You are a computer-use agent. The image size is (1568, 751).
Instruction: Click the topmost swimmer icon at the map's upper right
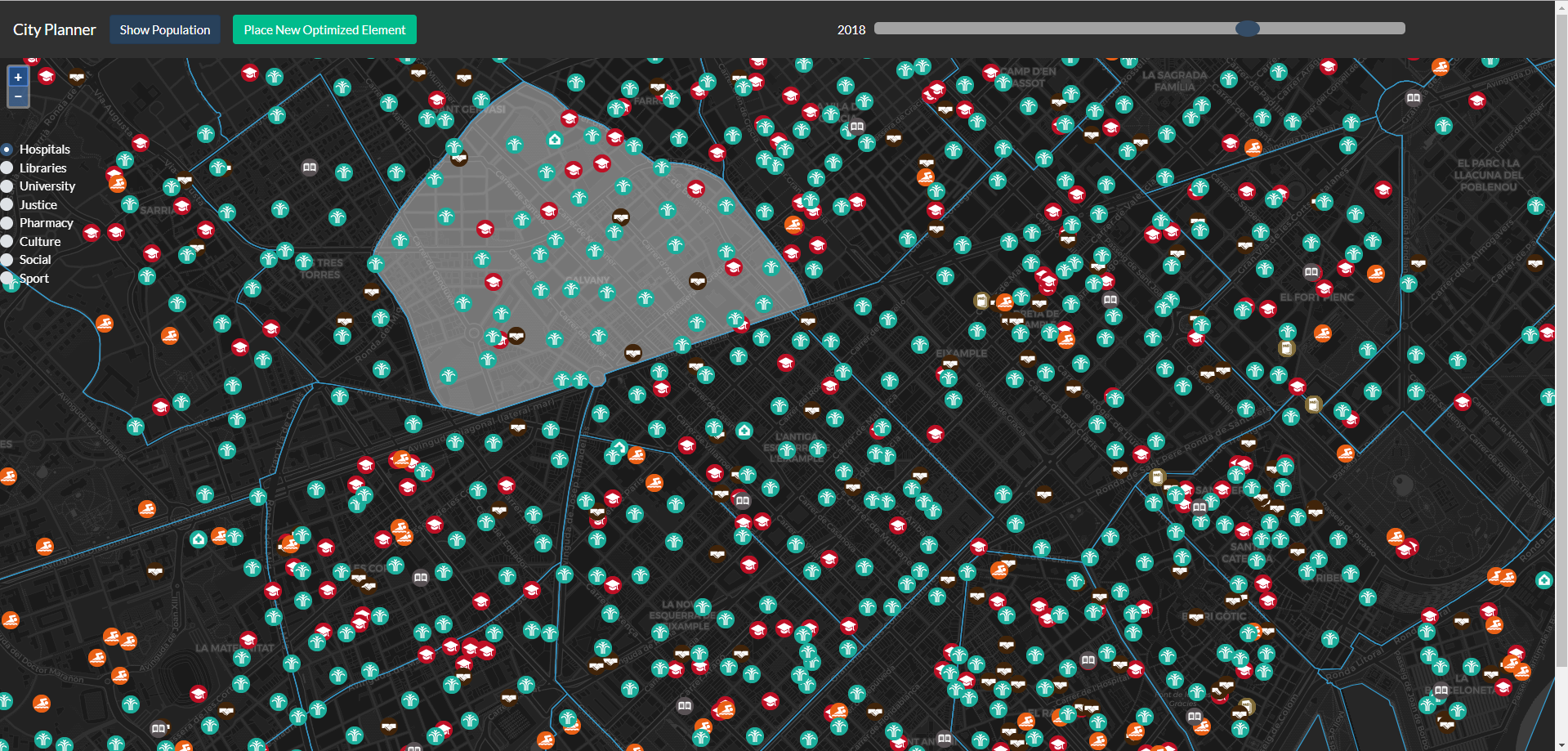point(1441,67)
